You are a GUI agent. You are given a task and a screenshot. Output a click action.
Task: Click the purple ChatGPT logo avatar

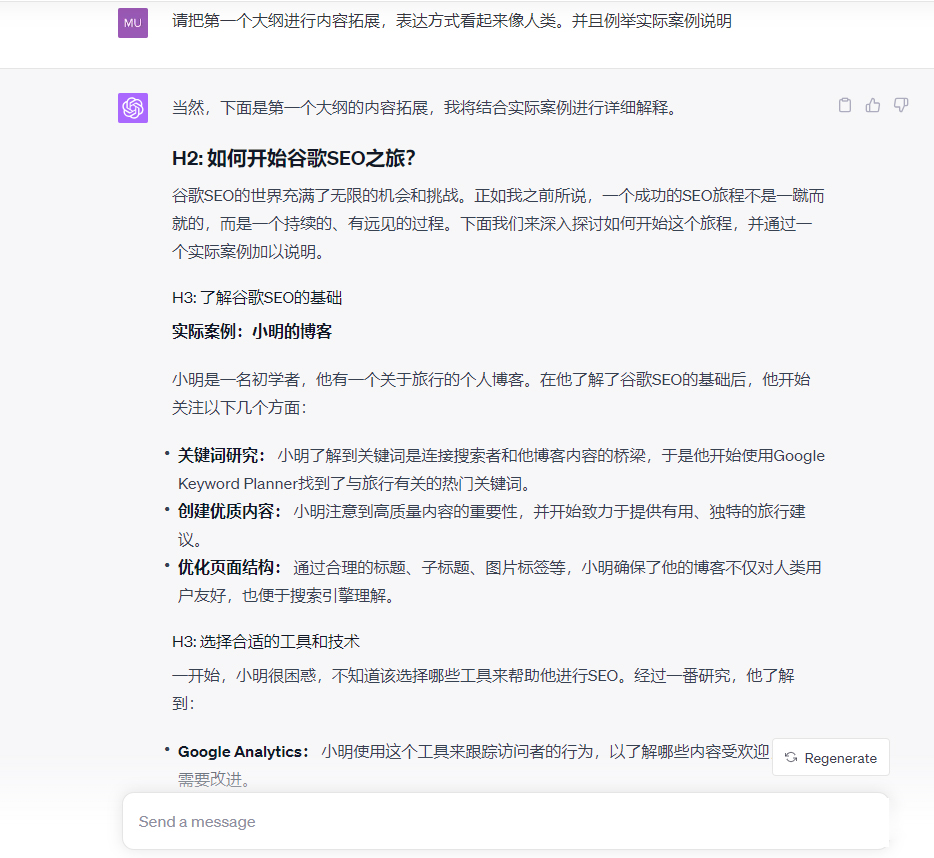133,107
